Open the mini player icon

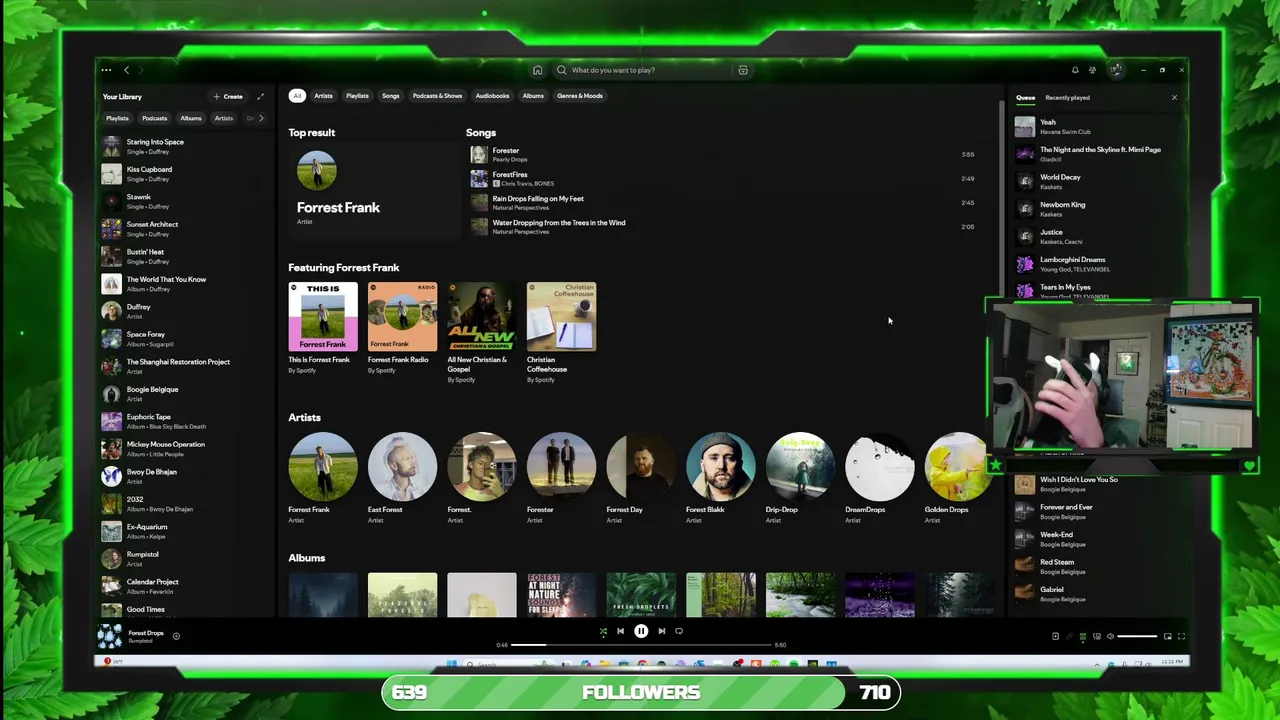tap(1167, 636)
